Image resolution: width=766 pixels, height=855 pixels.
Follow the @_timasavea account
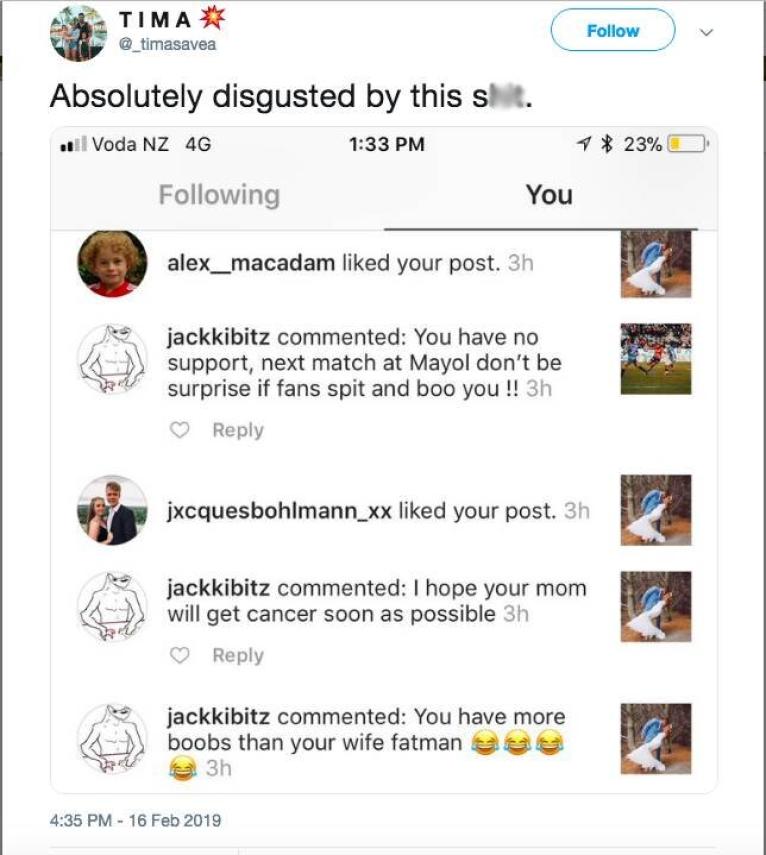[x=613, y=31]
